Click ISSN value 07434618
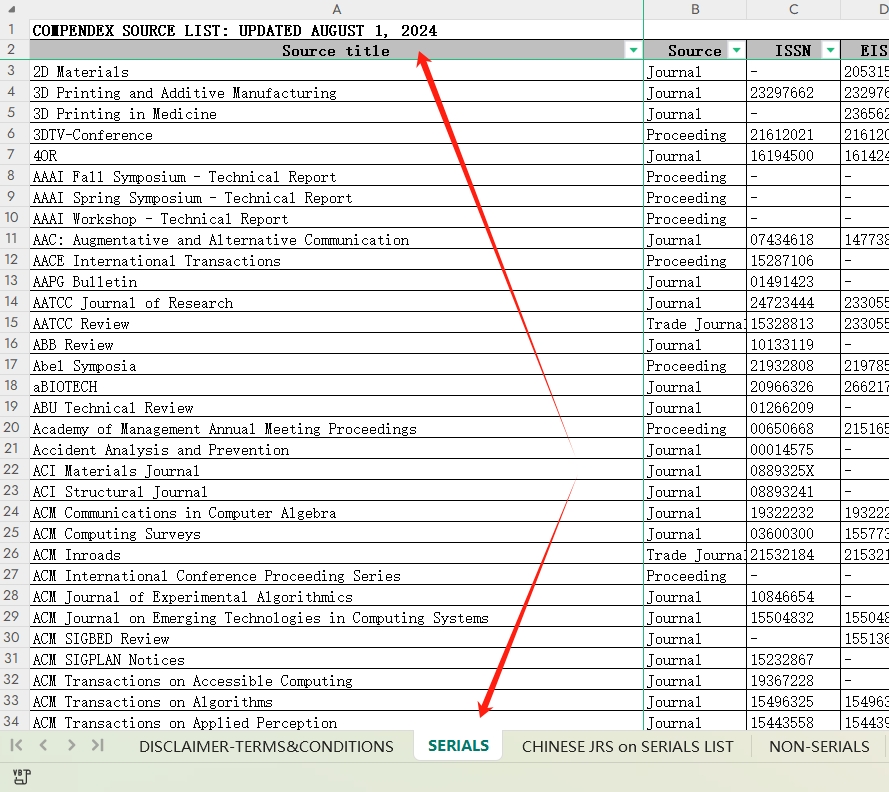 point(794,239)
